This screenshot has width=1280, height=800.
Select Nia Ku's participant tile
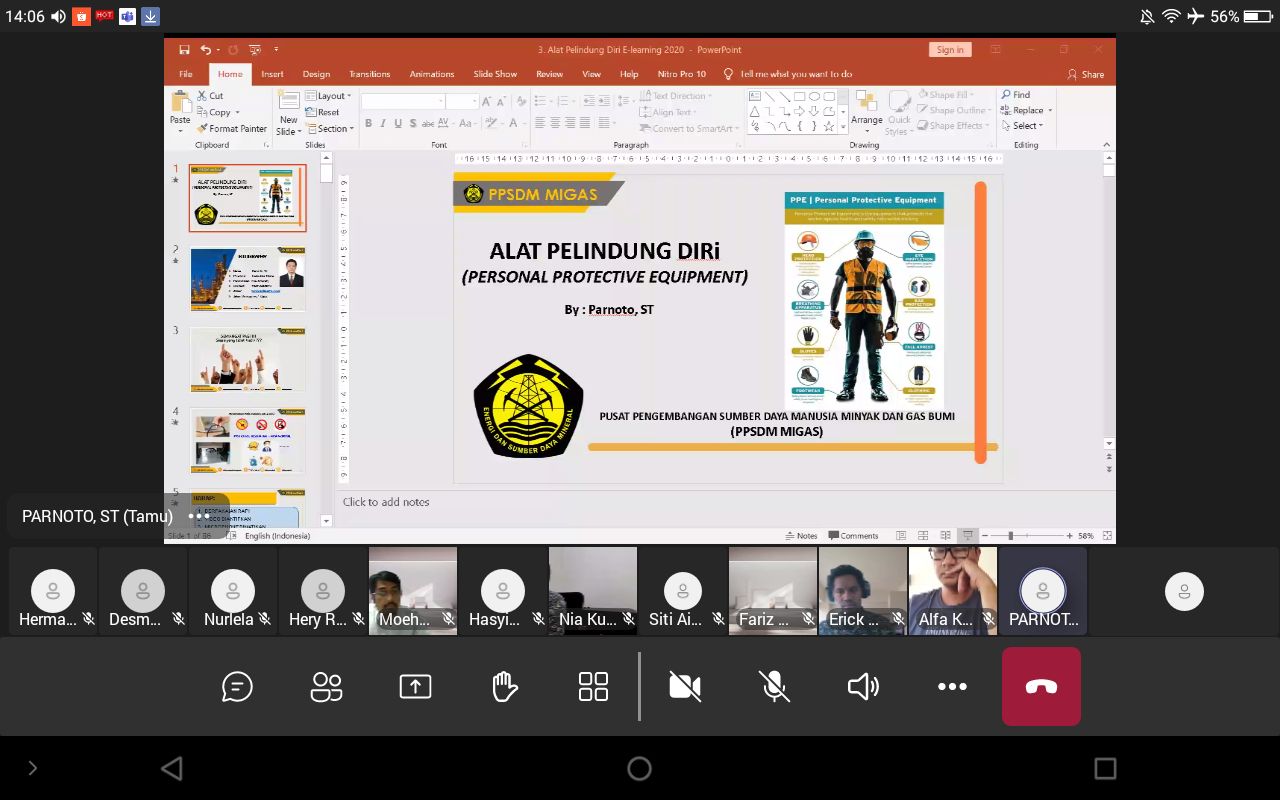[592, 590]
